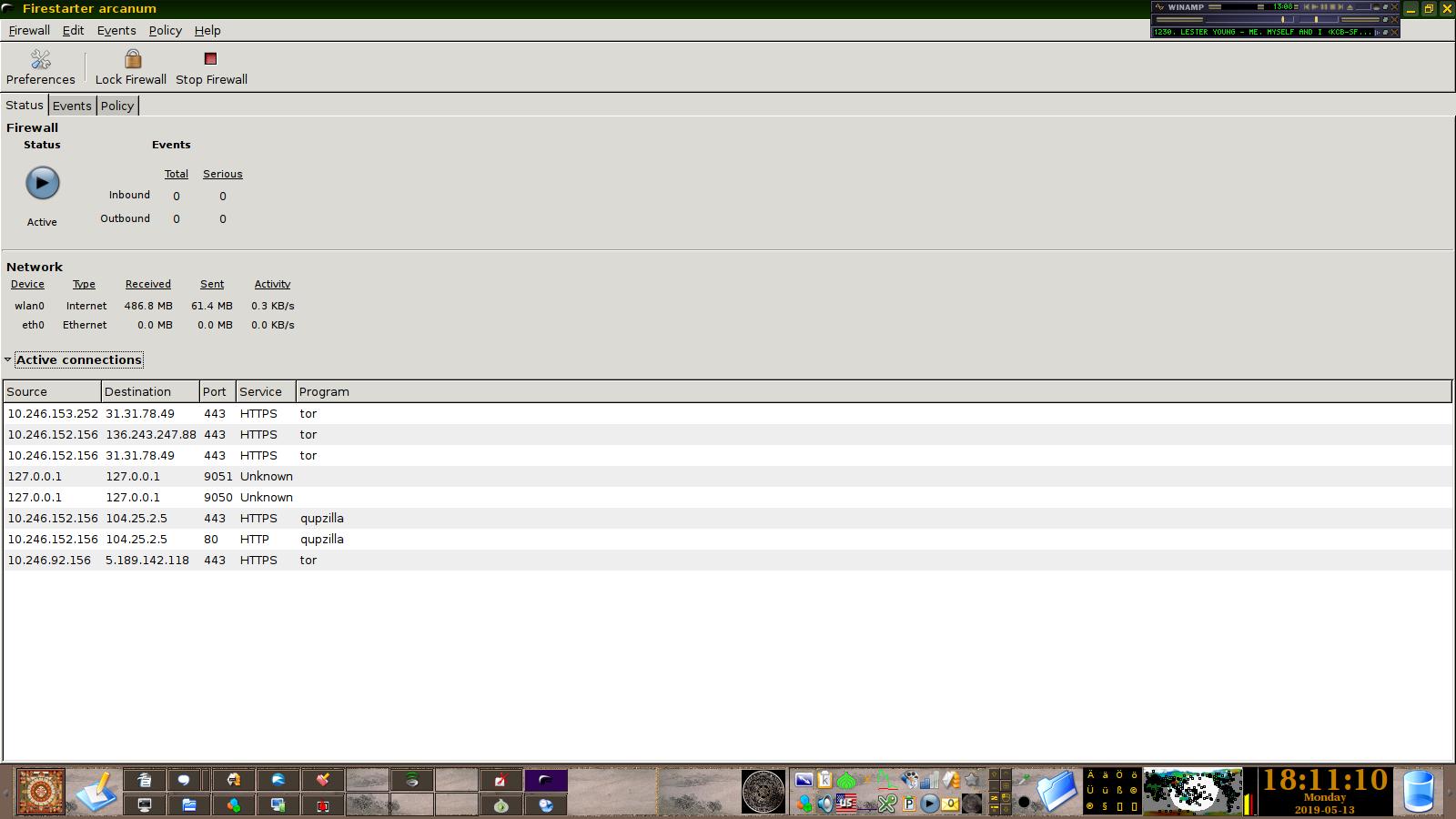The image size is (1456, 819).
Task: Click the wlan0 network device row
Action: click(153, 306)
